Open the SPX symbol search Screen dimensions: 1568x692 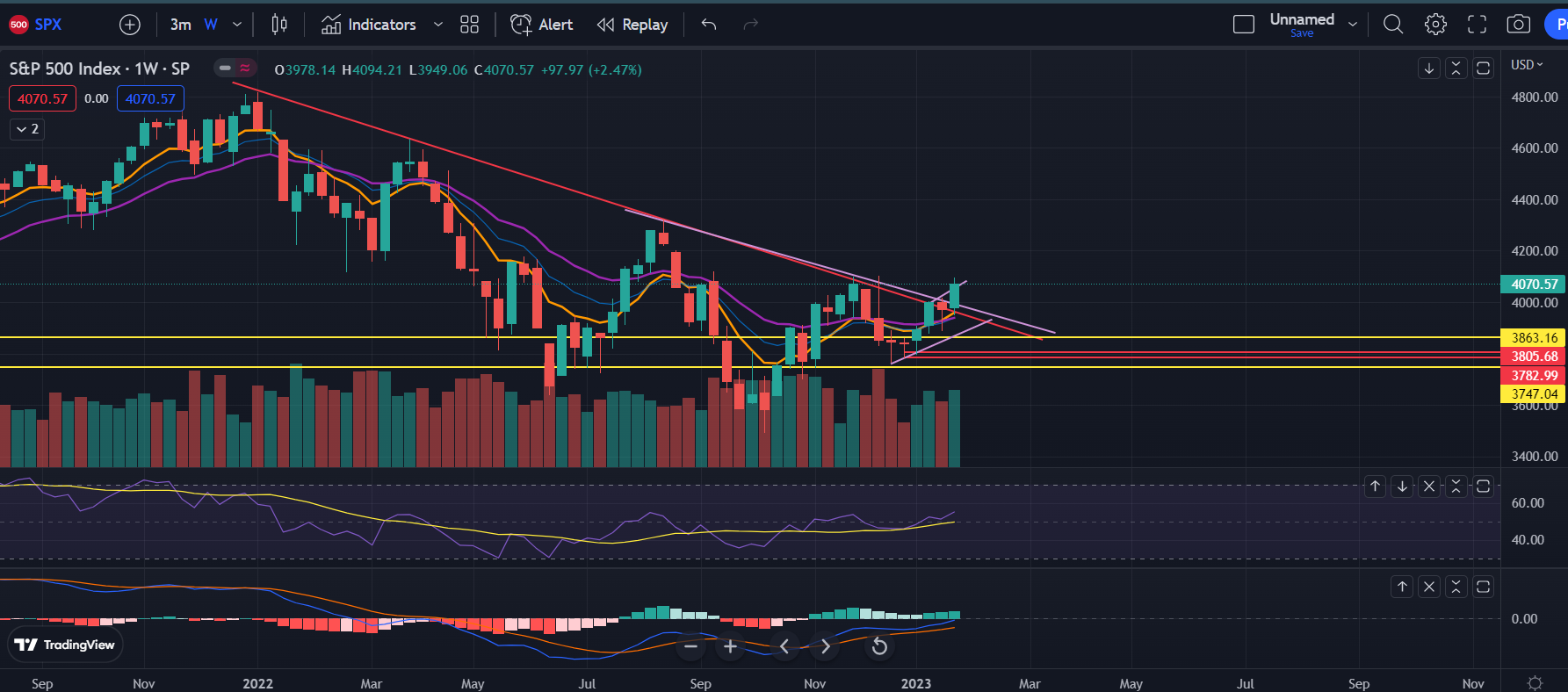pos(36,25)
